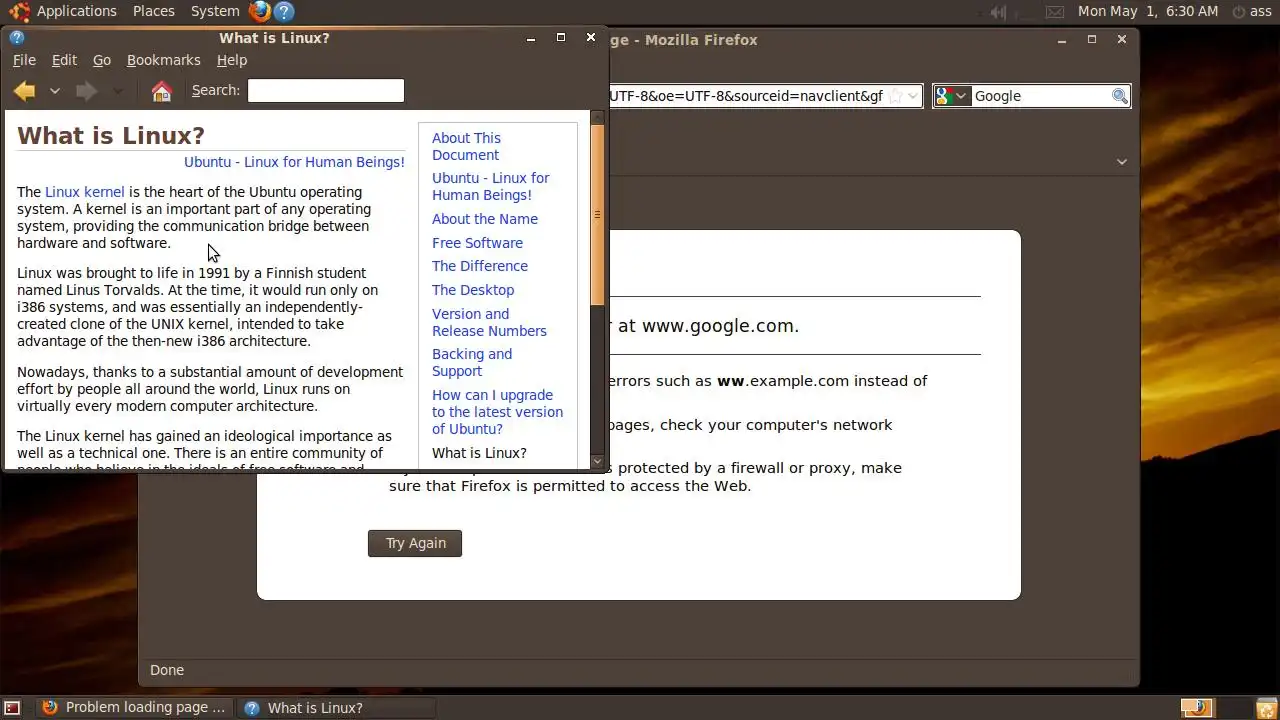Open the Edit menu in the help window
The image size is (1280, 720).
click(64, 60)
